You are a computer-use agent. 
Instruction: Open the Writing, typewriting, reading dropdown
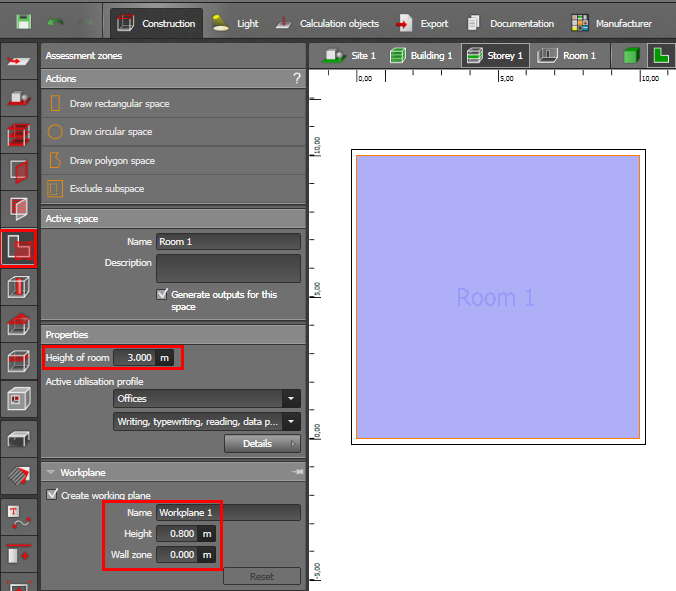[207, 422]
